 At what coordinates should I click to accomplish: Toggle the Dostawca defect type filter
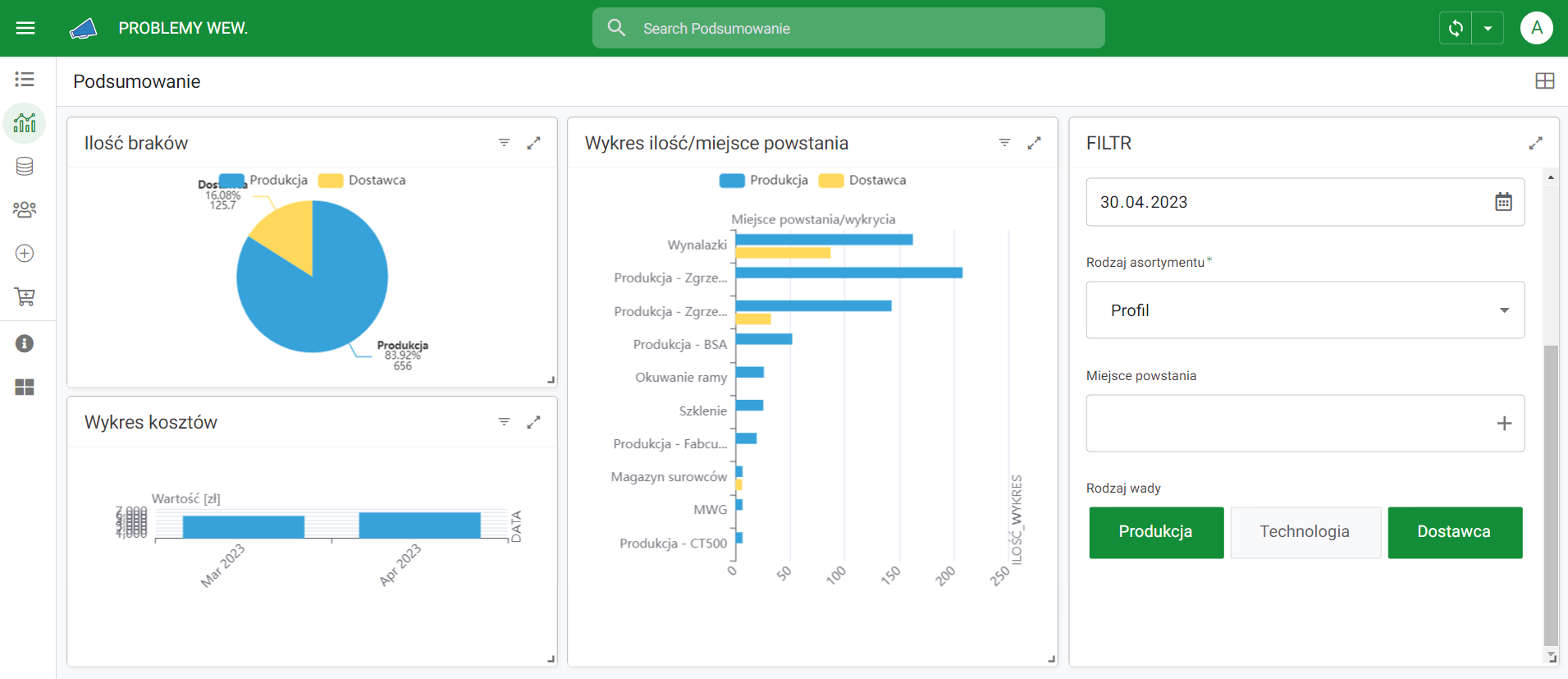(x=1454, y=532)
